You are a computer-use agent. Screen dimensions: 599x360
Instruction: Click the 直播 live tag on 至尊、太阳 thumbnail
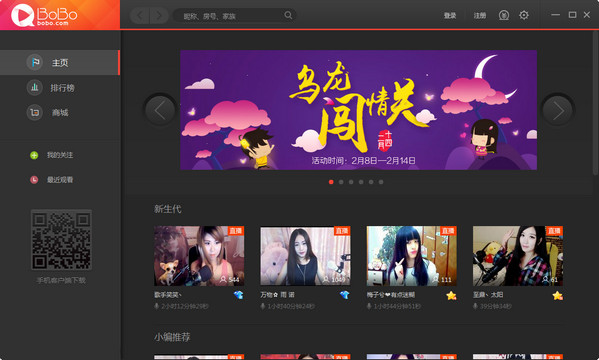(x=555, y=231)
